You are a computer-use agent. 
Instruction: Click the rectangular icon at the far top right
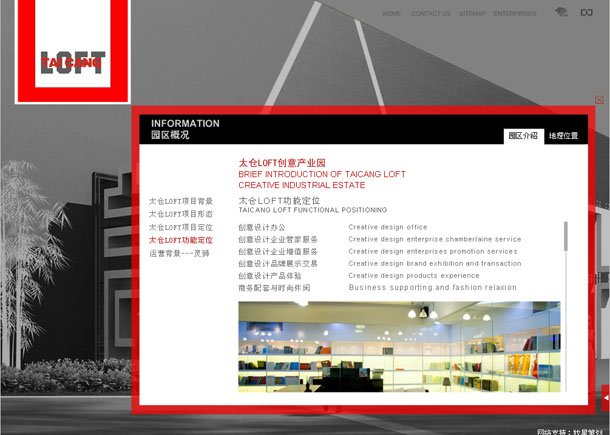coord(586,12)
